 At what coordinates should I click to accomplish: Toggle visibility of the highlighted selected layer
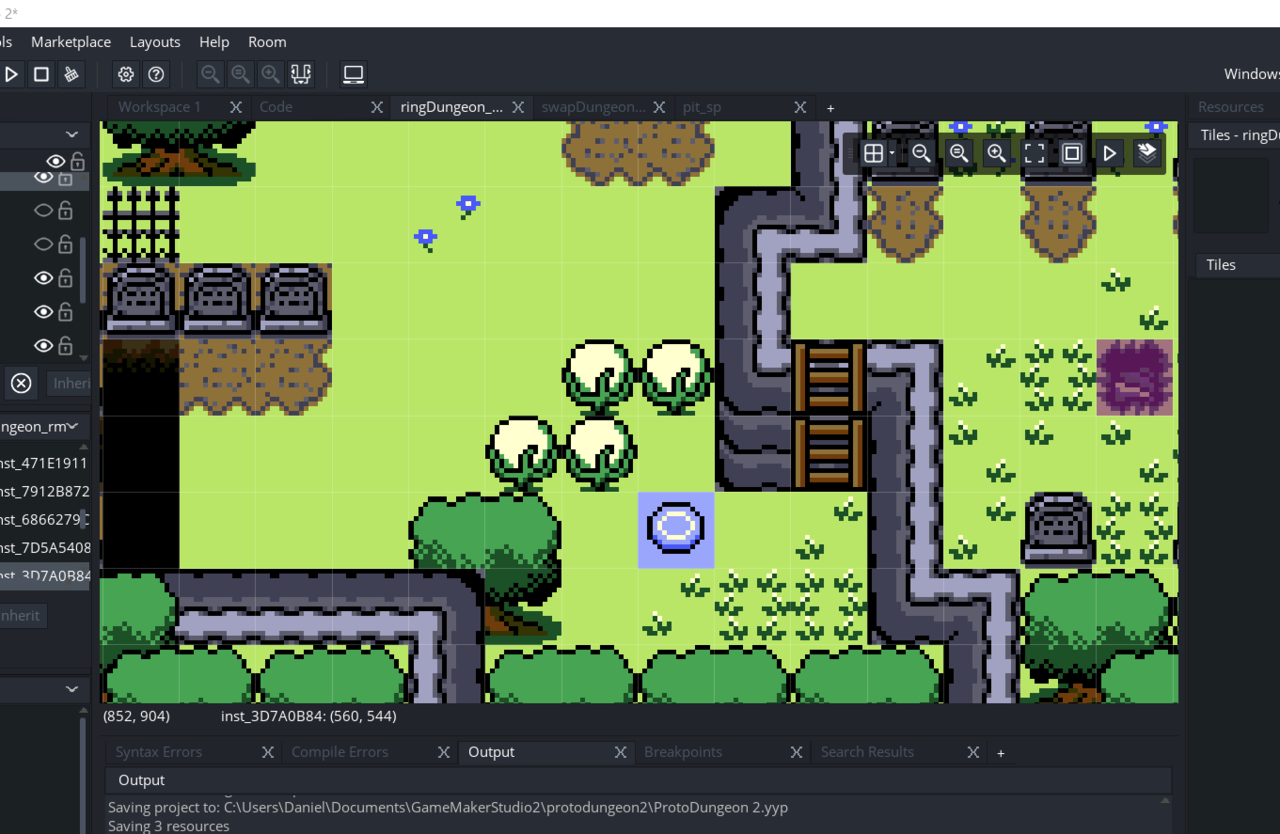(x=43, y=178)
